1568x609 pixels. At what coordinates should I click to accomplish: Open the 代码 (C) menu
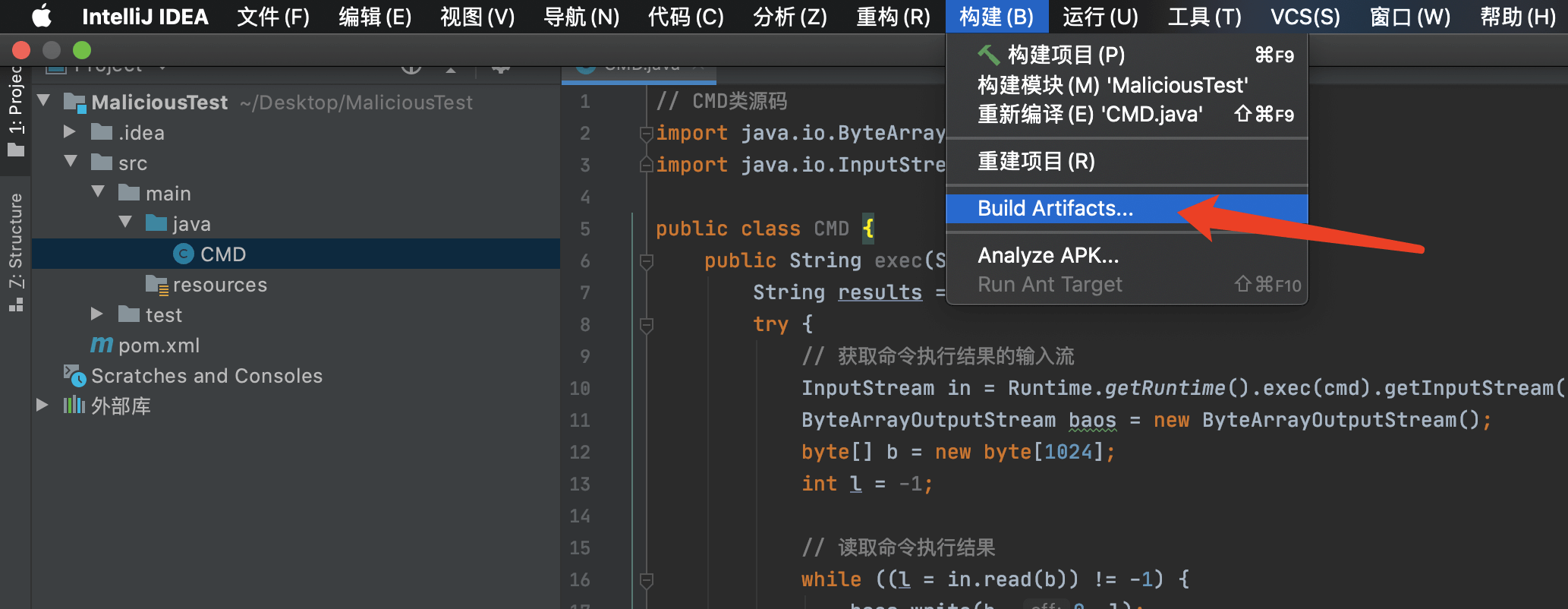[685, 17]
